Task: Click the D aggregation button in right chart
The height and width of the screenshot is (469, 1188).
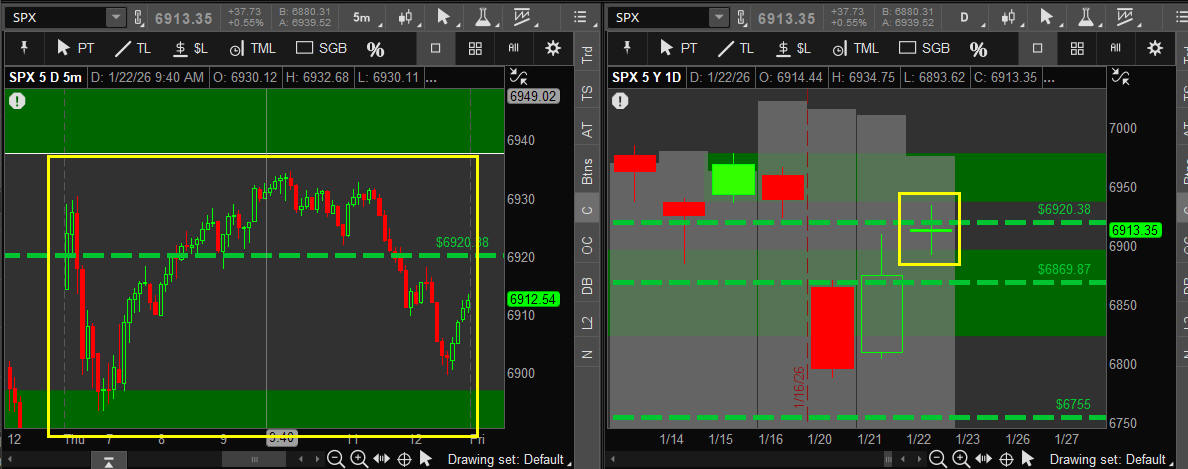Action: (x=965, y=17)
